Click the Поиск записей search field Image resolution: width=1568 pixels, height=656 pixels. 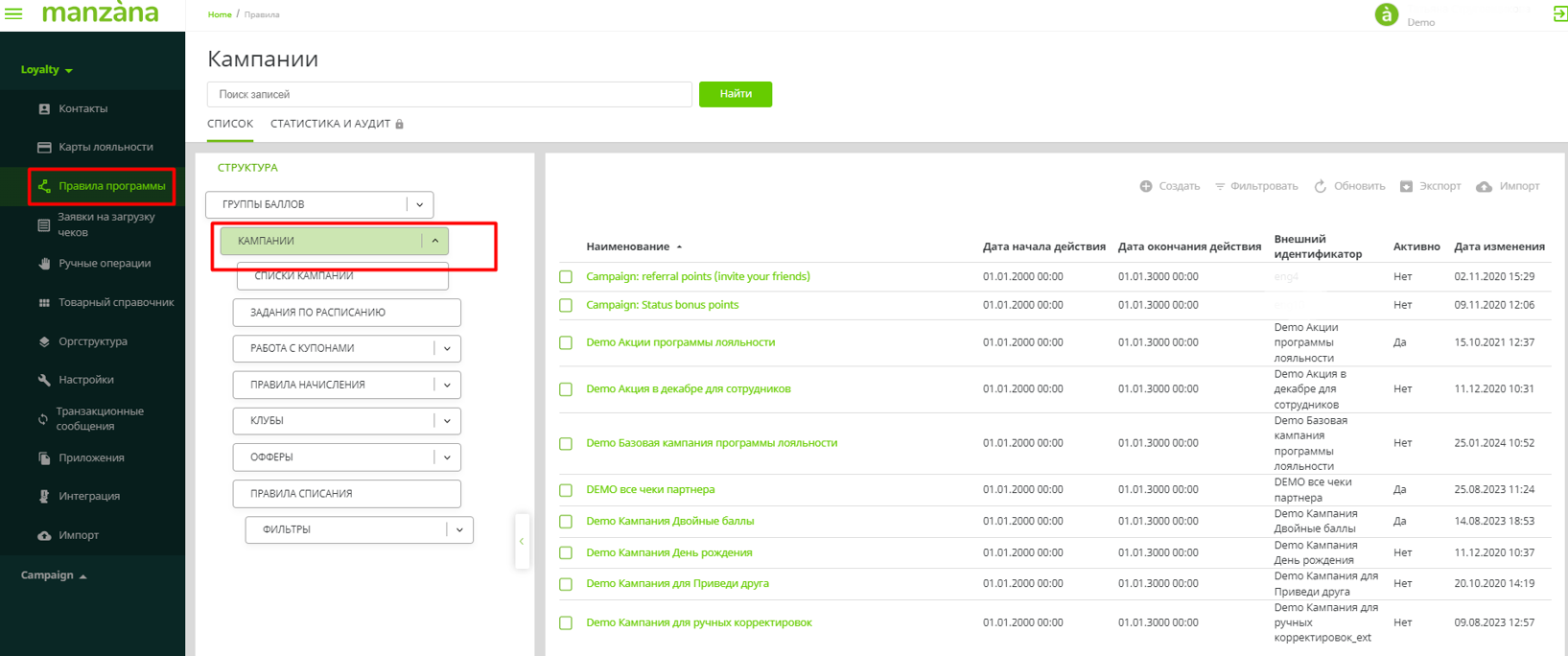click(449, 94)
